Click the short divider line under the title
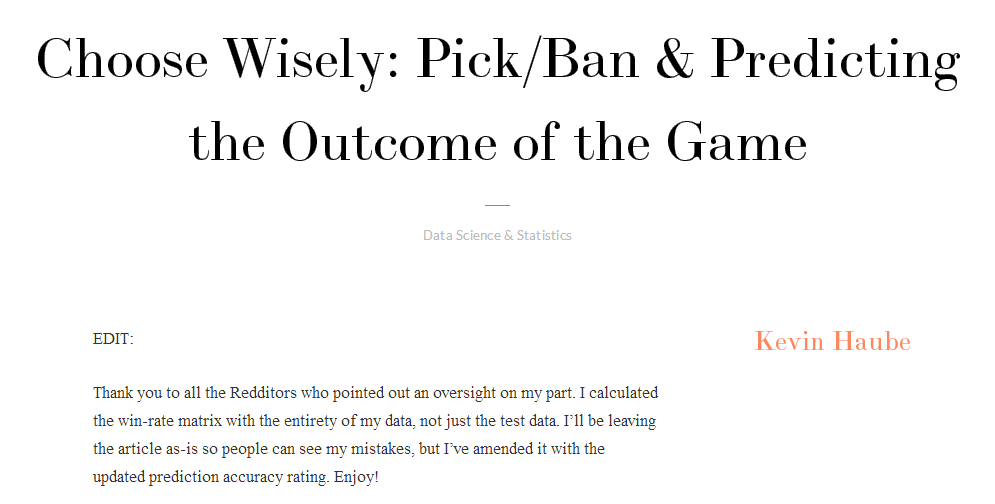The height and width of the screenshot is (504, 995). [x=498, y=205]
